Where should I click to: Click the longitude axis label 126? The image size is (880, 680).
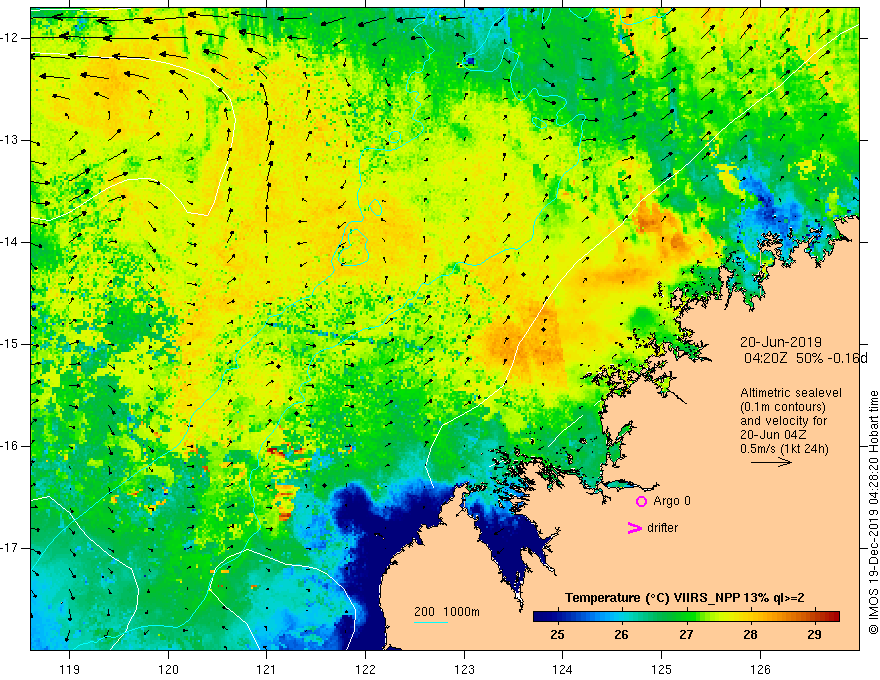point(760,669)
